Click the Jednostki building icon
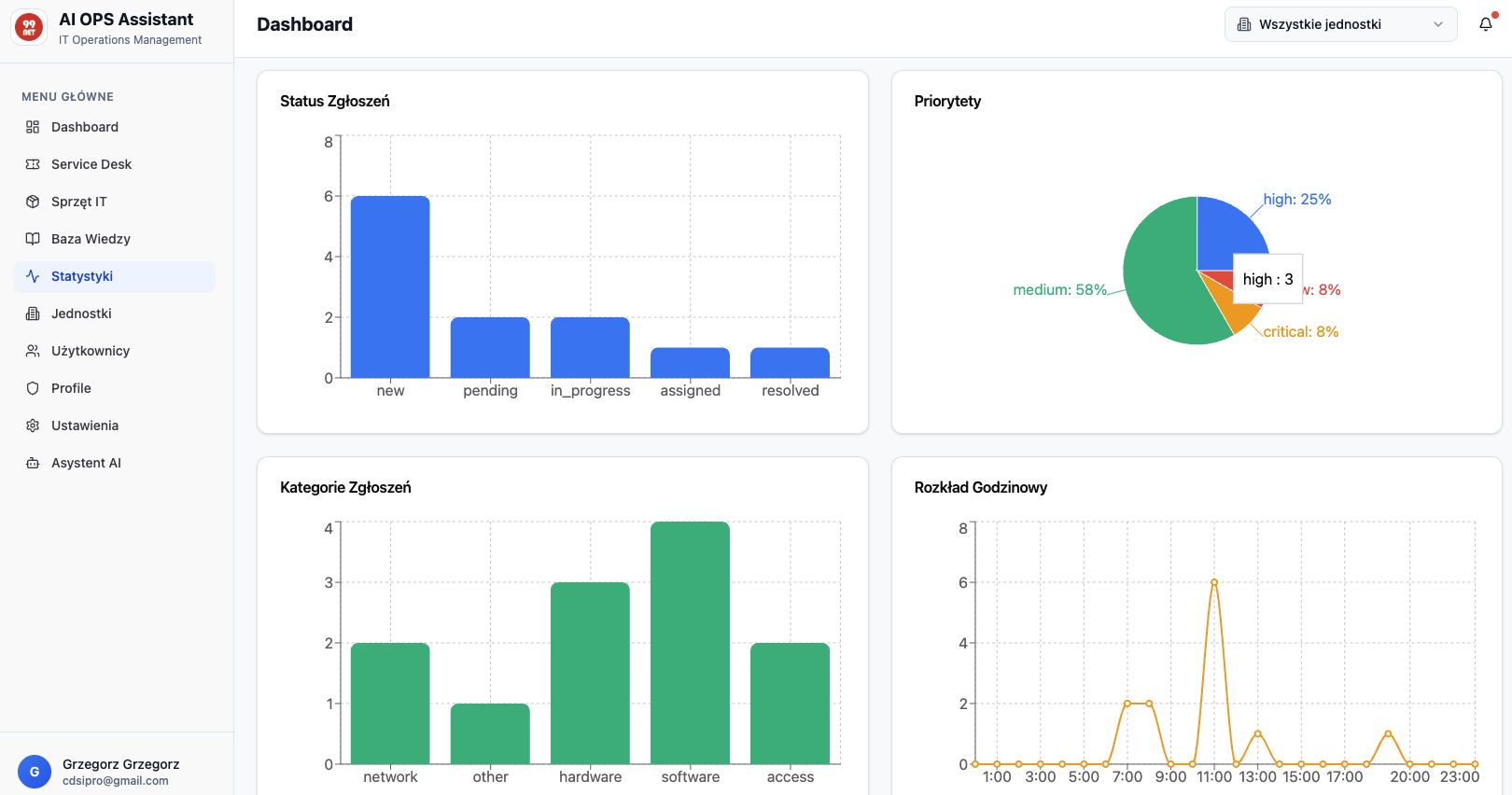This screenshot has width=1512, height=795. 33,314
